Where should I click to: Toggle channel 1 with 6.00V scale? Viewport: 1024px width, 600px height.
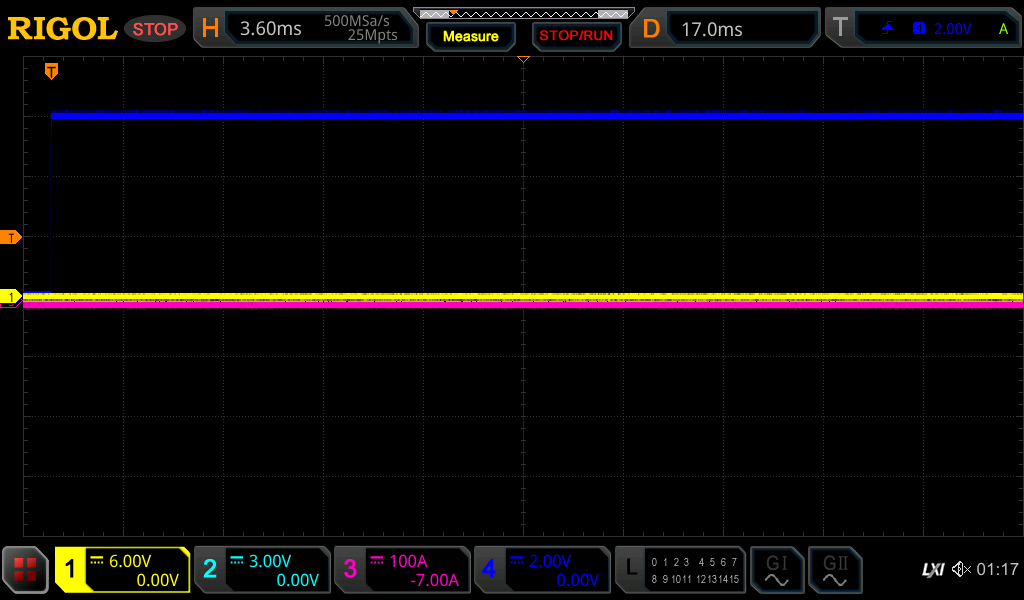[x=122, y=570]
